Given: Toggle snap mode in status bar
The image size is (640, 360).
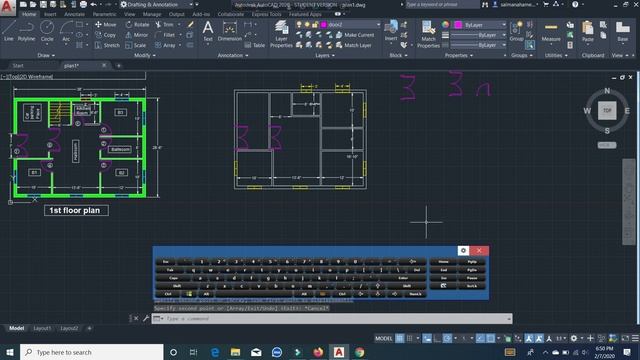Looking at the screenshot, I should coord(409,338).
